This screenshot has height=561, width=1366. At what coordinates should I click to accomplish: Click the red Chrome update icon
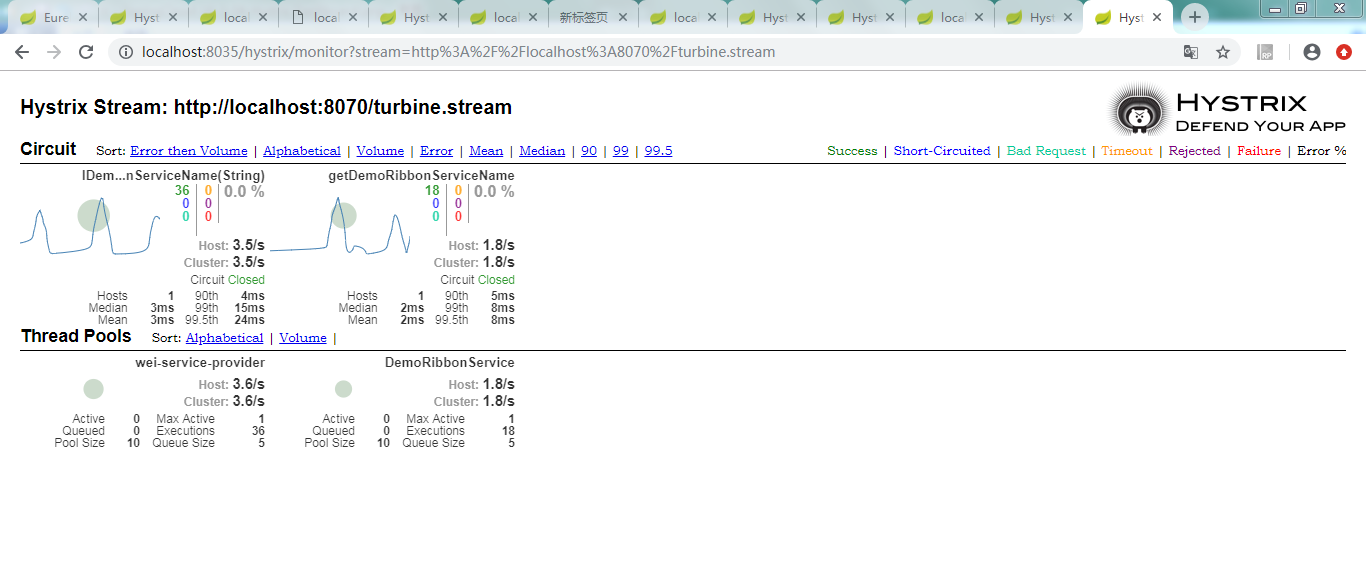(1344, 52)
